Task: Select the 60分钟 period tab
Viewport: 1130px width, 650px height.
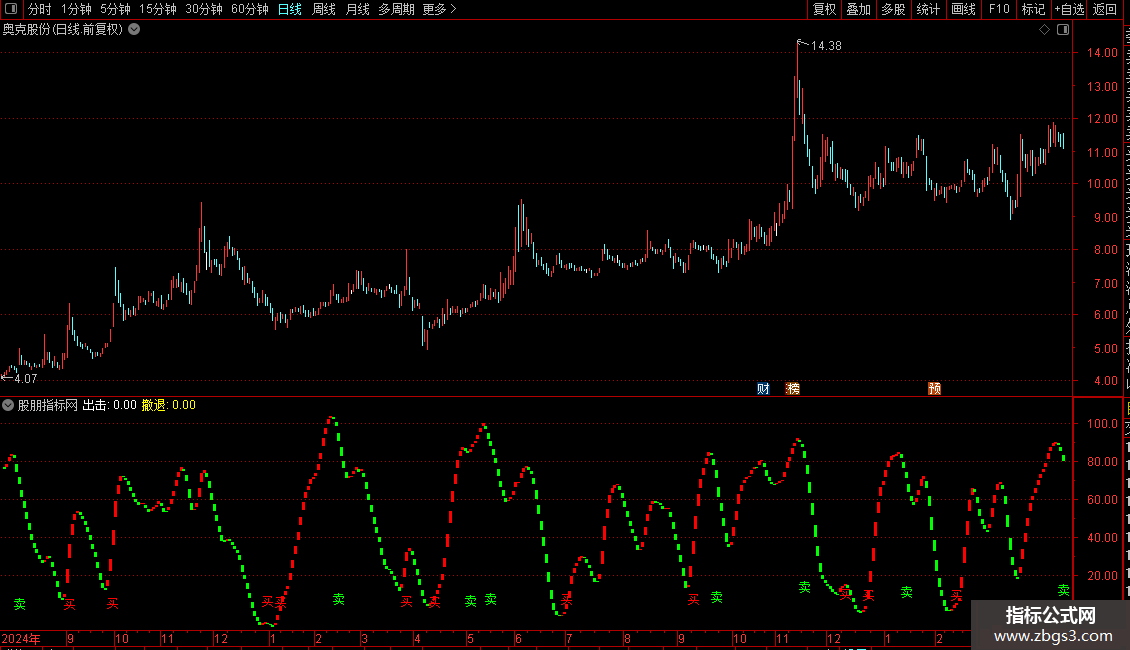Action: coord(249,9)
